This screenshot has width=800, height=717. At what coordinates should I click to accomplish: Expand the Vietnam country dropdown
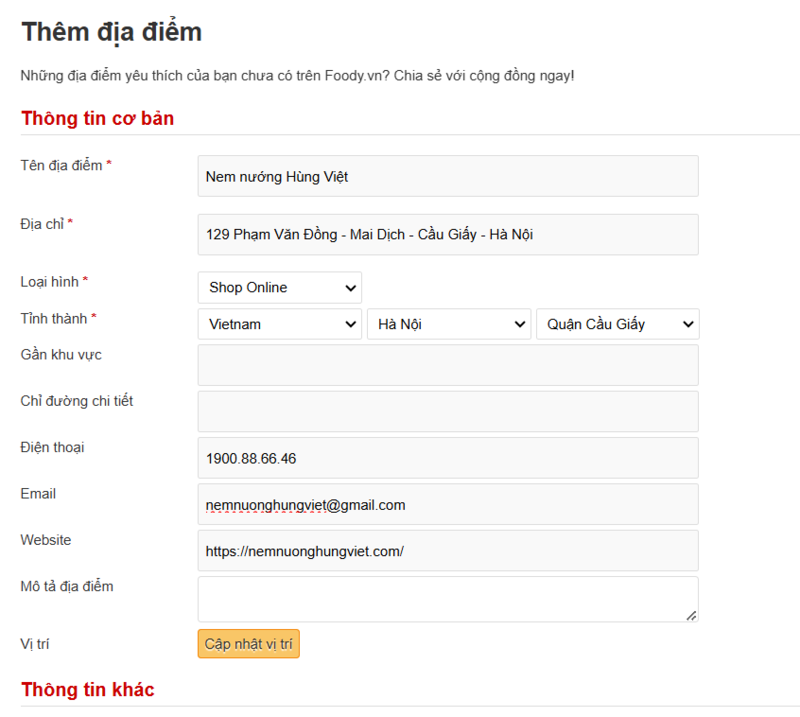point(279,324)
